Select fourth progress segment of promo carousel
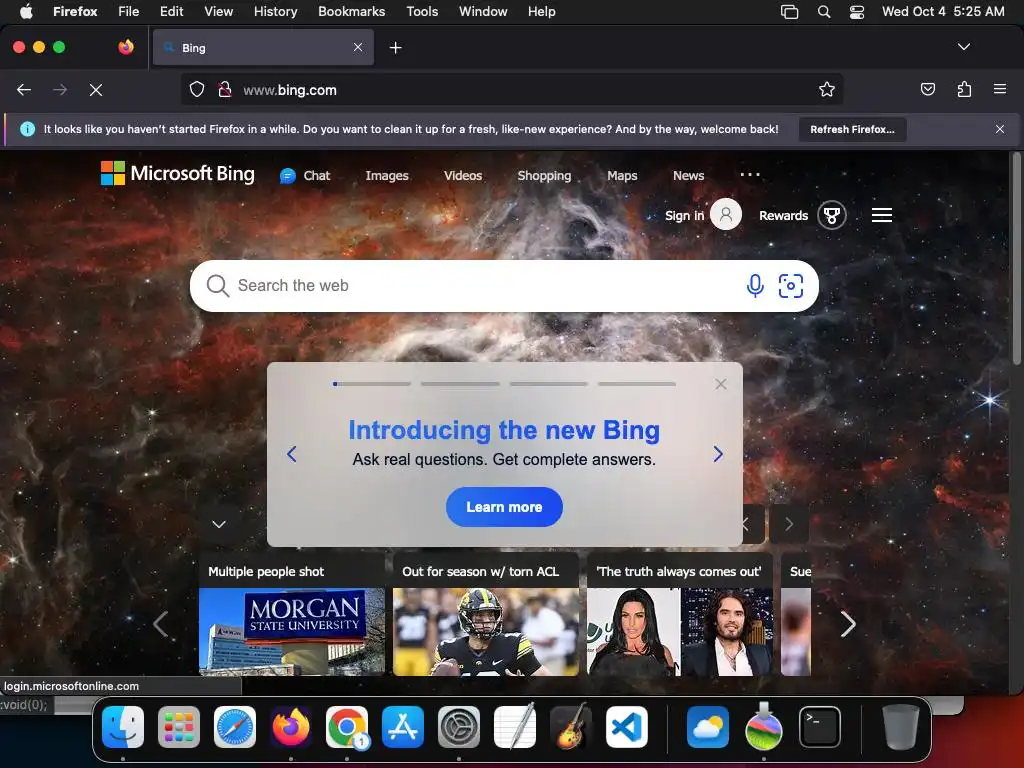The image size is (1024, 768). pos(637,384)
